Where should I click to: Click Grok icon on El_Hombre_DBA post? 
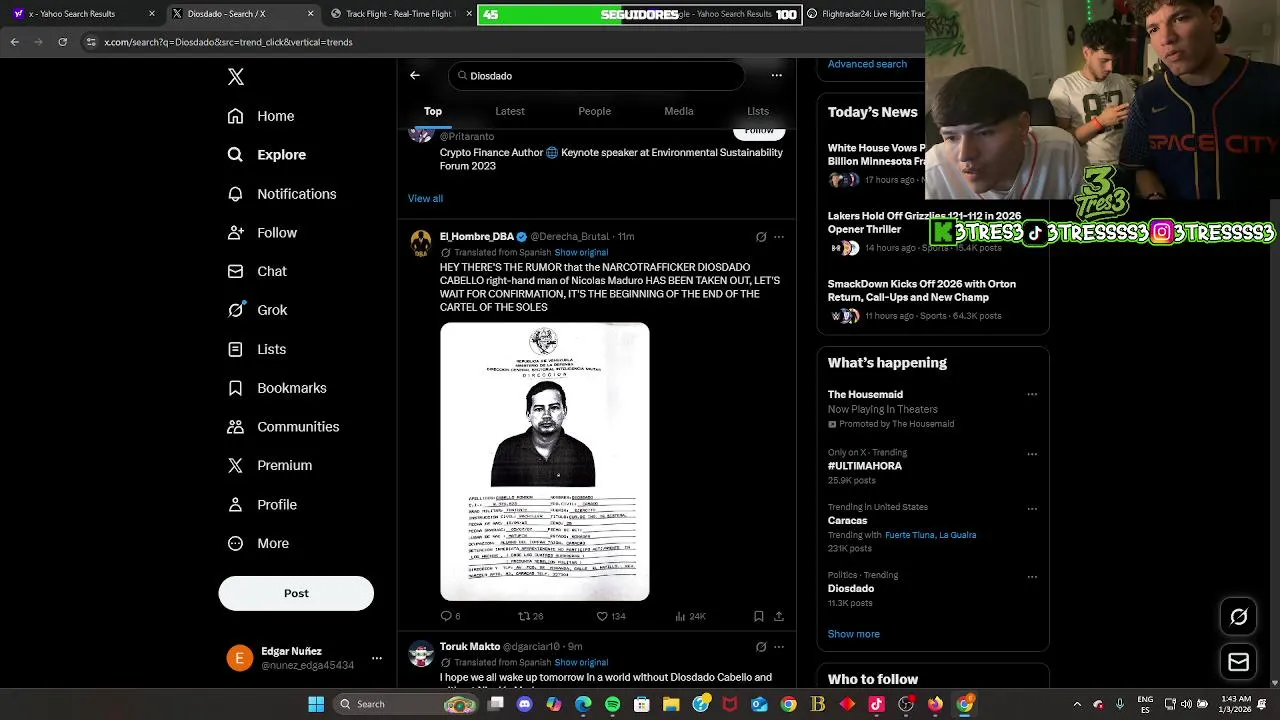[x=761, y=237]
